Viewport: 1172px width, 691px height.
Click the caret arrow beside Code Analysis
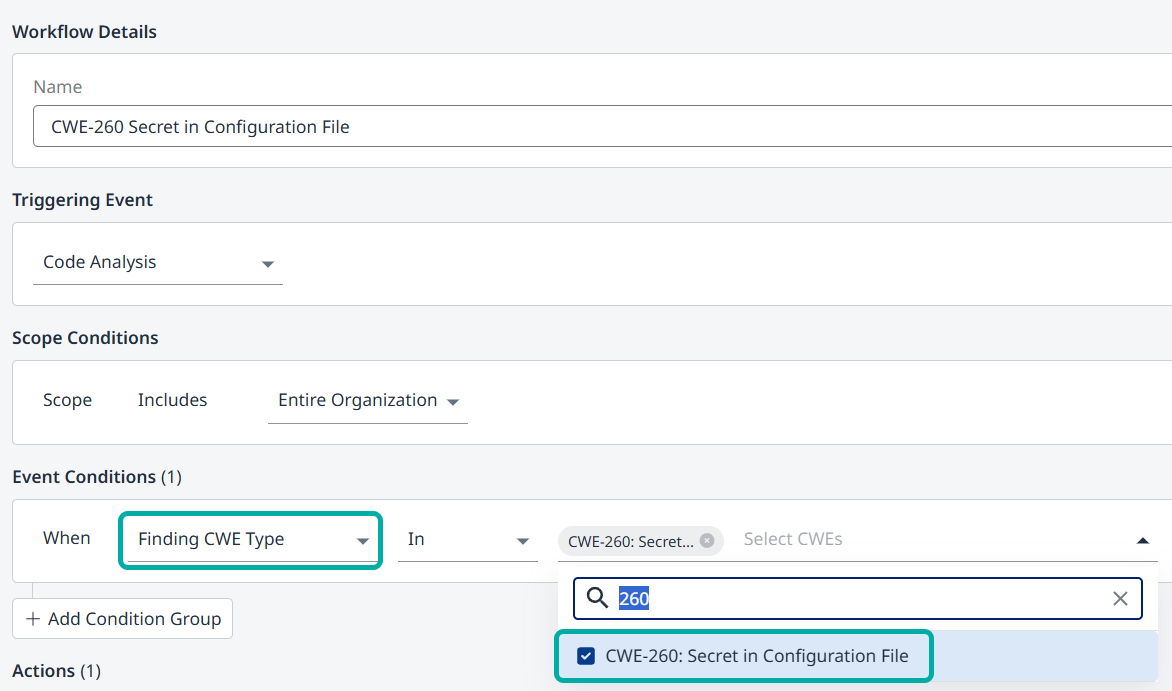point(267,264)
